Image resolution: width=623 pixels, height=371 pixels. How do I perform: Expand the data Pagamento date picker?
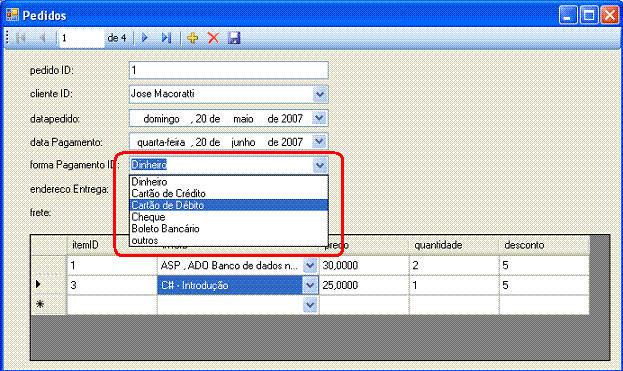319,141
